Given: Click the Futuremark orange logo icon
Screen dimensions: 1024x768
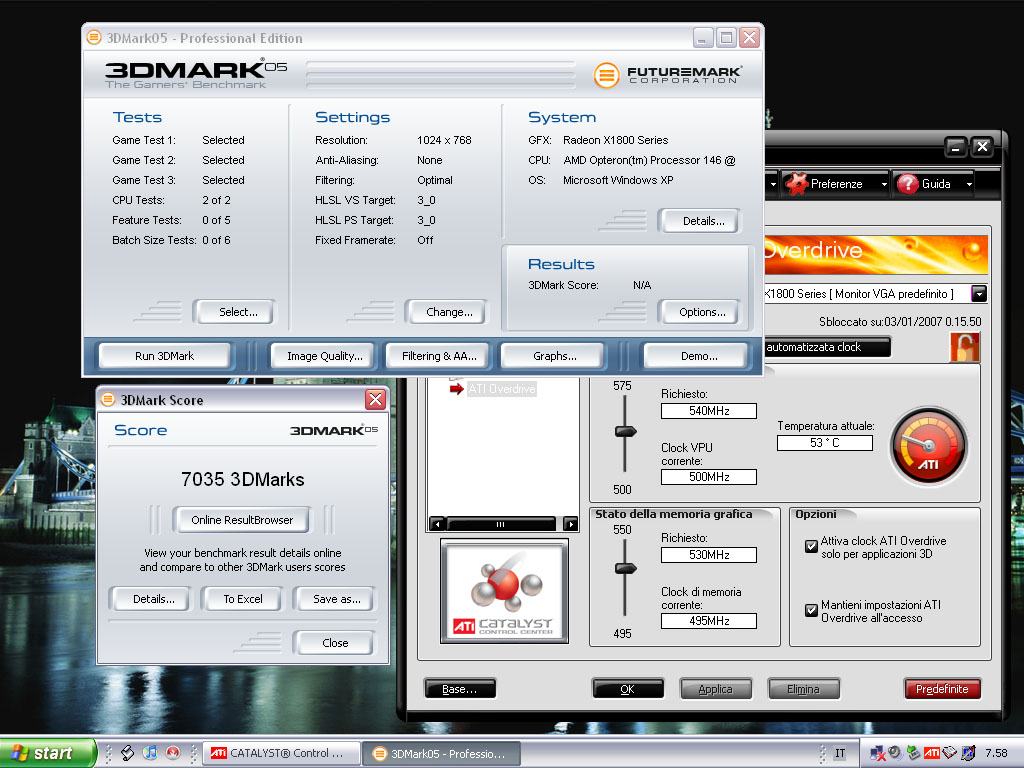Looking at the screenshot, I should pos(606,75).
